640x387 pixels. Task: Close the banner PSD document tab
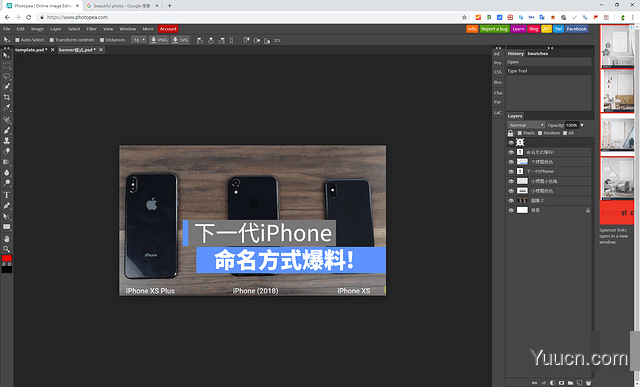pyautogui.click(x=101, y=50)
